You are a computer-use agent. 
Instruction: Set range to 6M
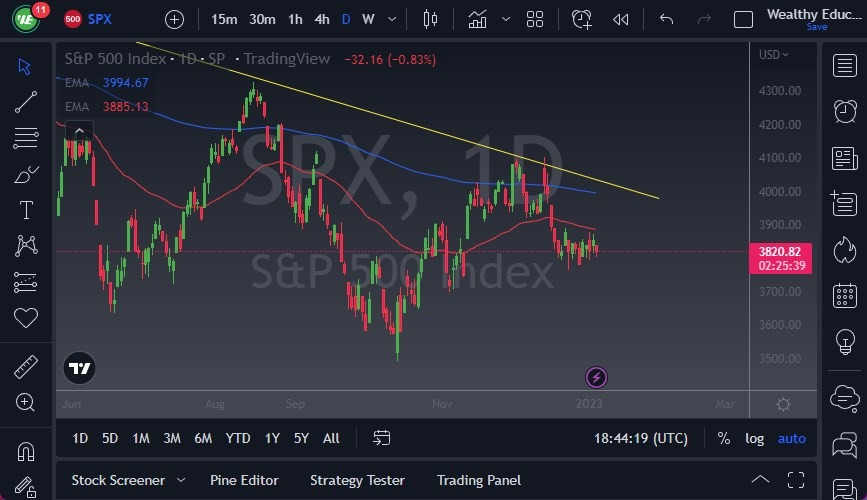coord(203,438)
